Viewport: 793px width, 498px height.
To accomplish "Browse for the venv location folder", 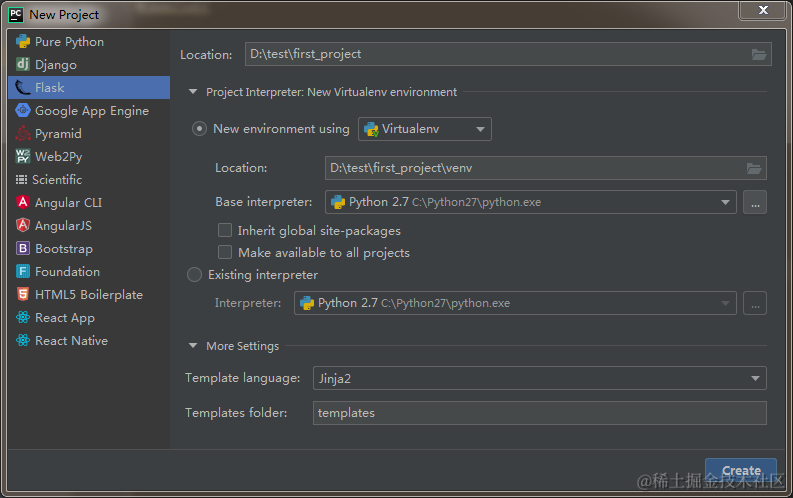I will pos(754,168).
